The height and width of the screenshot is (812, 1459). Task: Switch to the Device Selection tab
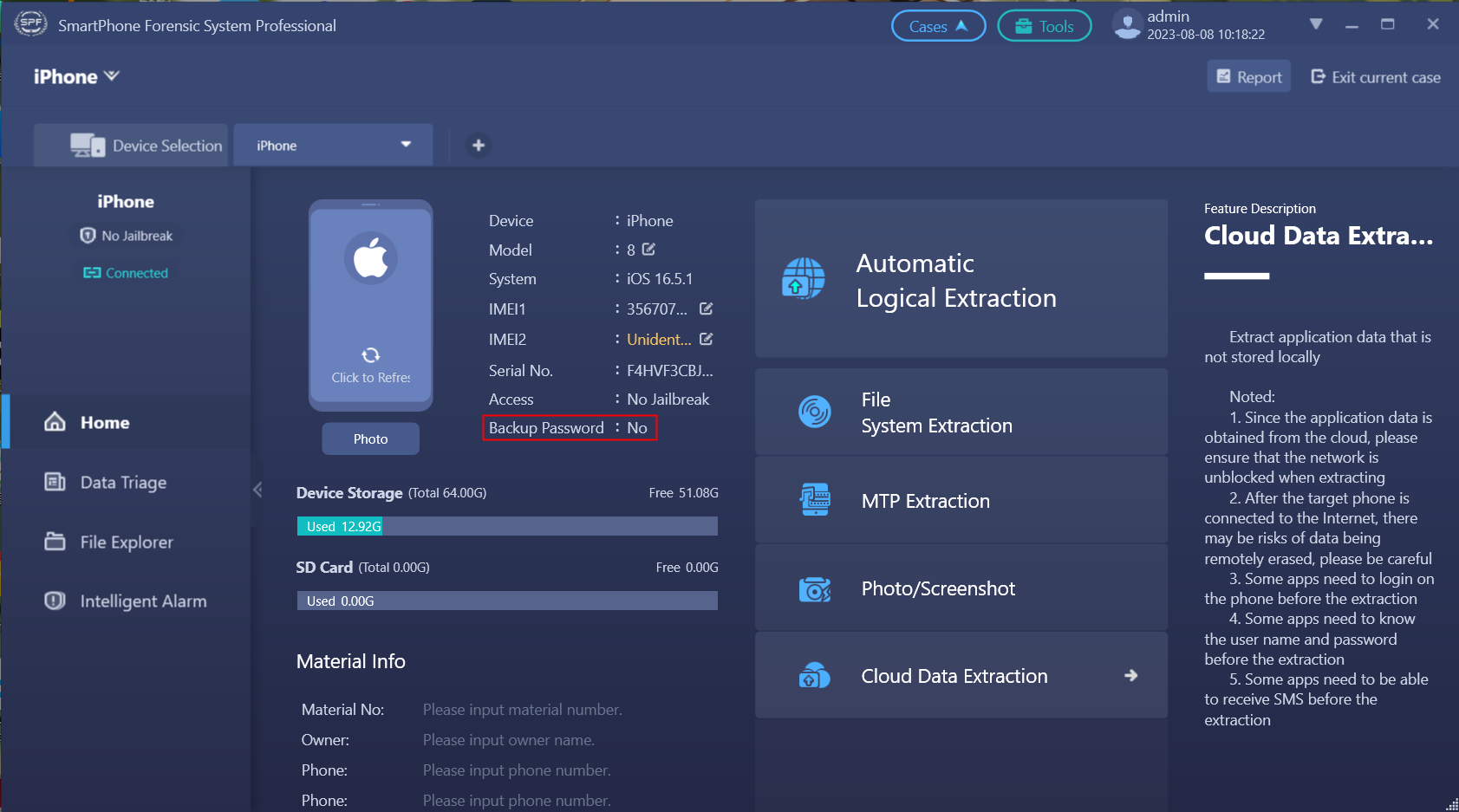(131, 145)
